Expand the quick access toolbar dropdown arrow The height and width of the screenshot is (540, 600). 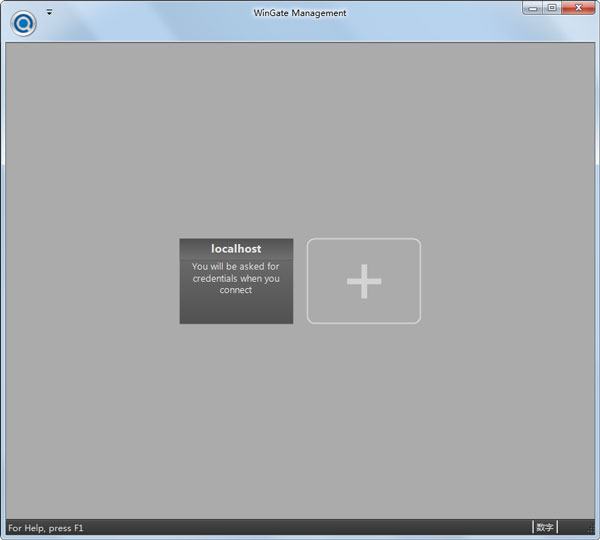pos(49,12)
